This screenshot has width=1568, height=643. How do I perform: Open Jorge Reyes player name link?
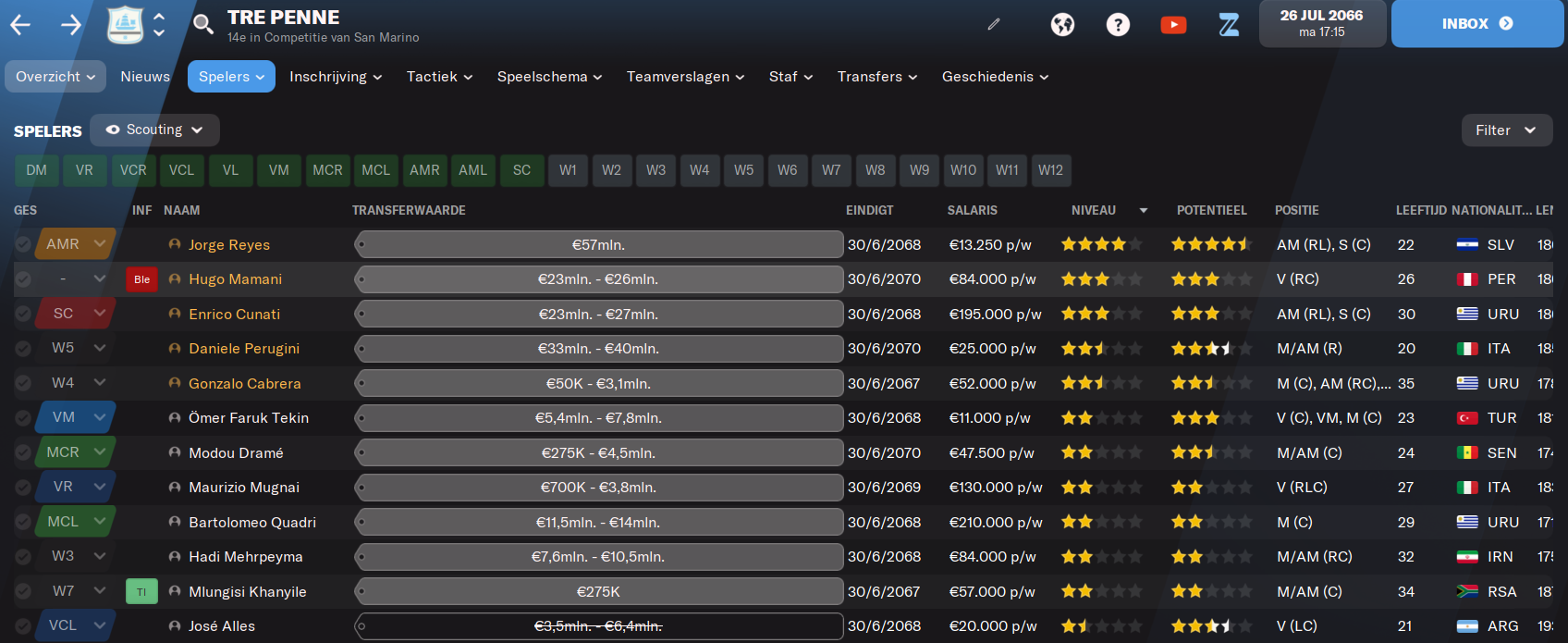(229, 245)
